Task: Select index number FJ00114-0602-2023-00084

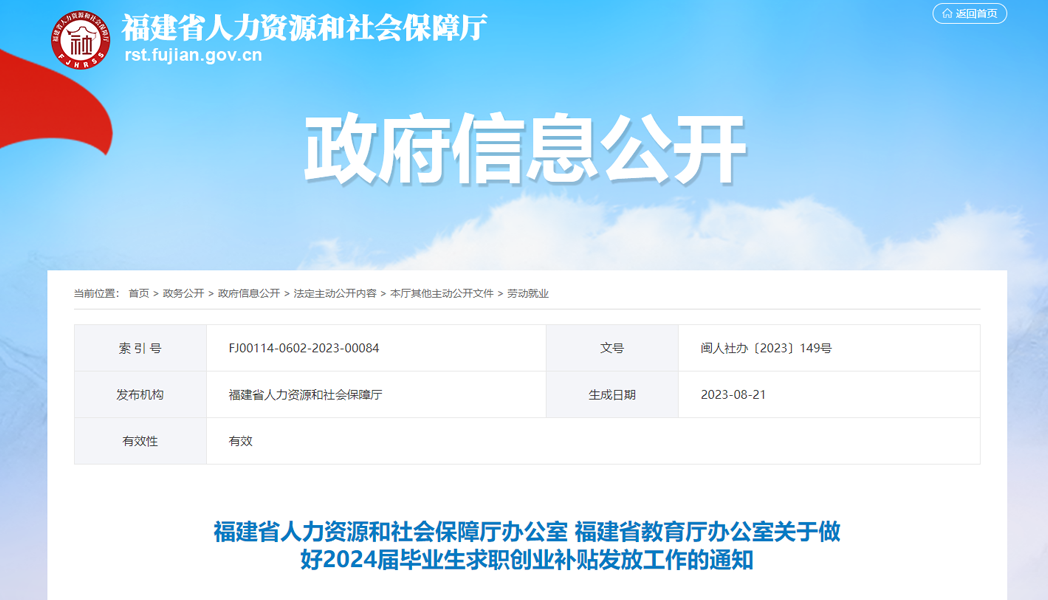Action: [304, 348]
